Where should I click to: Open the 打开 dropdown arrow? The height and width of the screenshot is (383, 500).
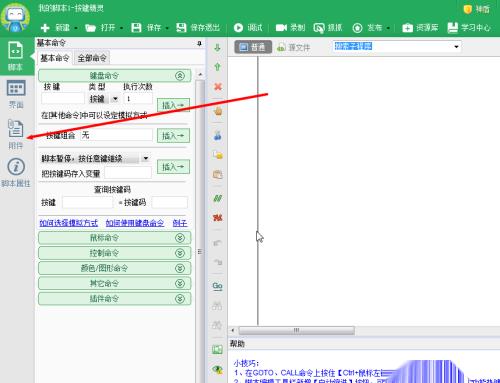pos(121,28)
